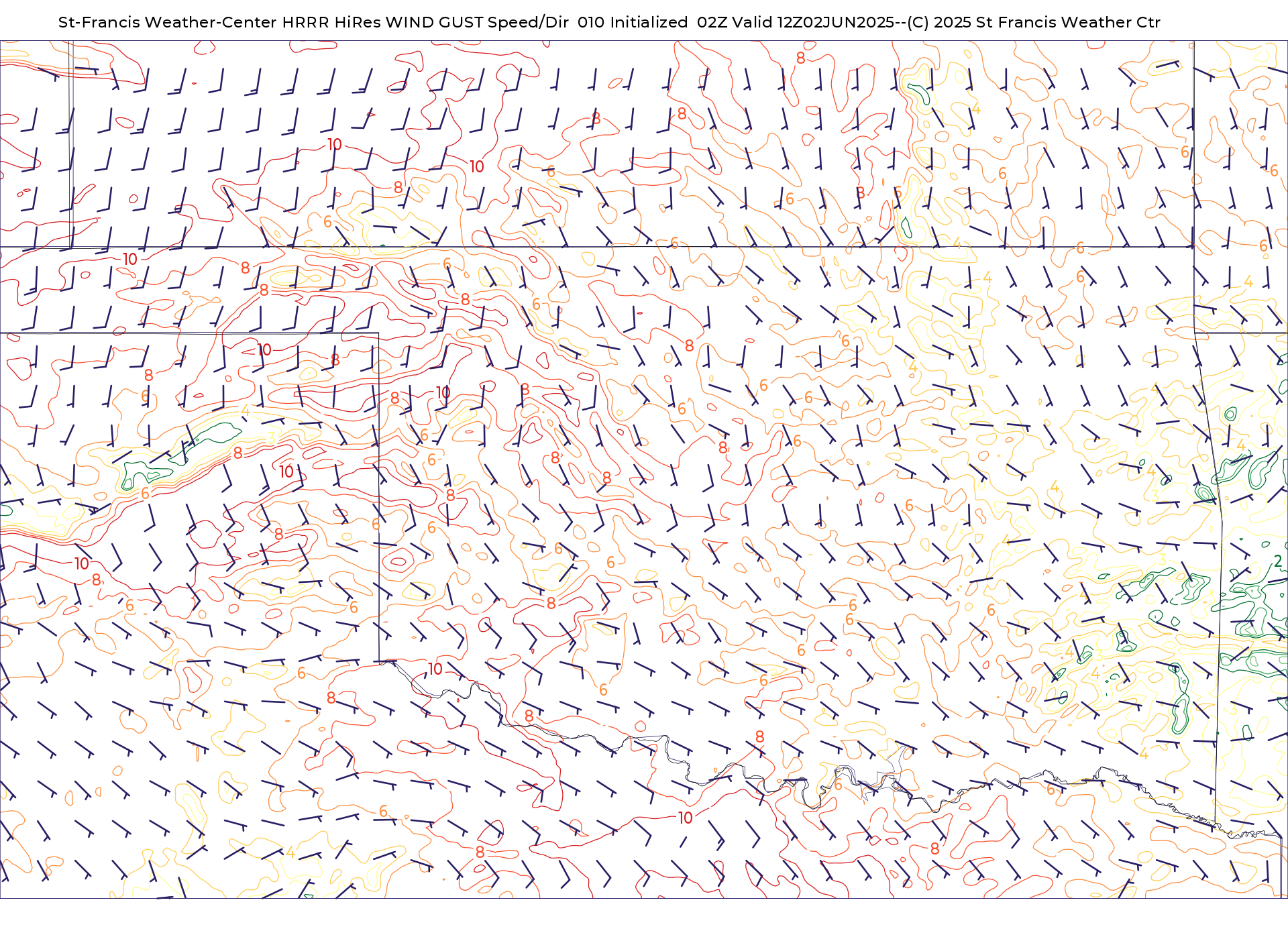The height and width of the screenshot is (939, 1288).
Task: Click the 'Valid 12Z02JUN2025' timestamp text
Action: click(813, 22)
